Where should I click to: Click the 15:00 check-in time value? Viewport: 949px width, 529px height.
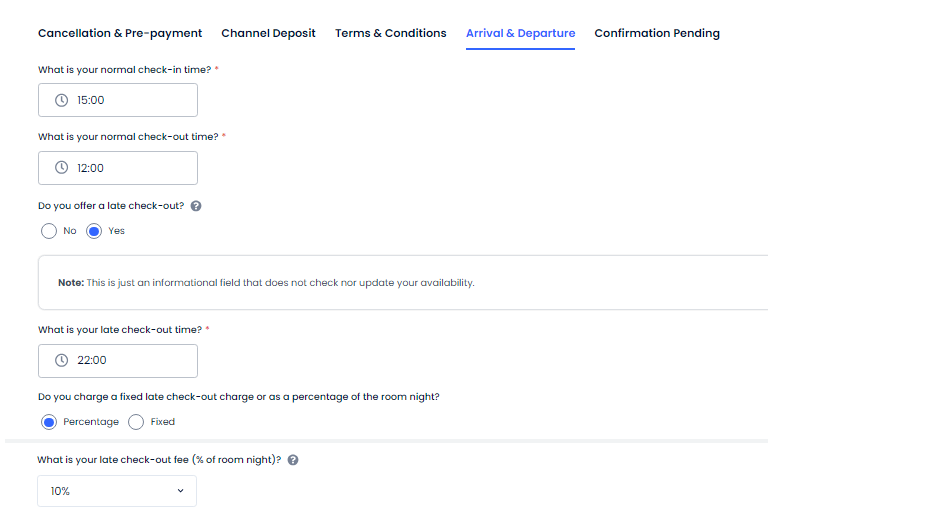click(91, 100)
